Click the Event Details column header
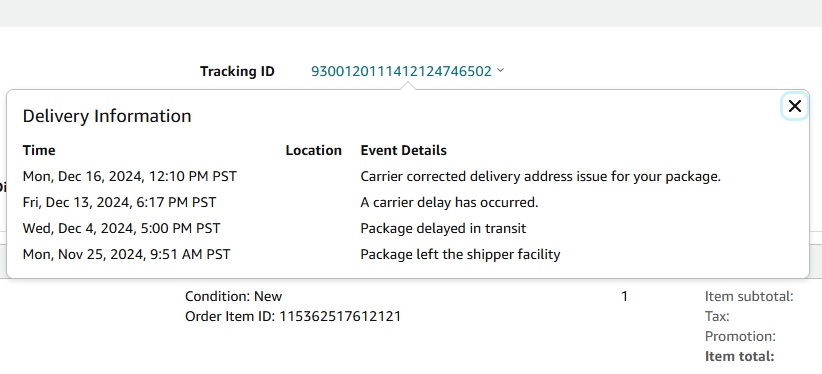 404,151
